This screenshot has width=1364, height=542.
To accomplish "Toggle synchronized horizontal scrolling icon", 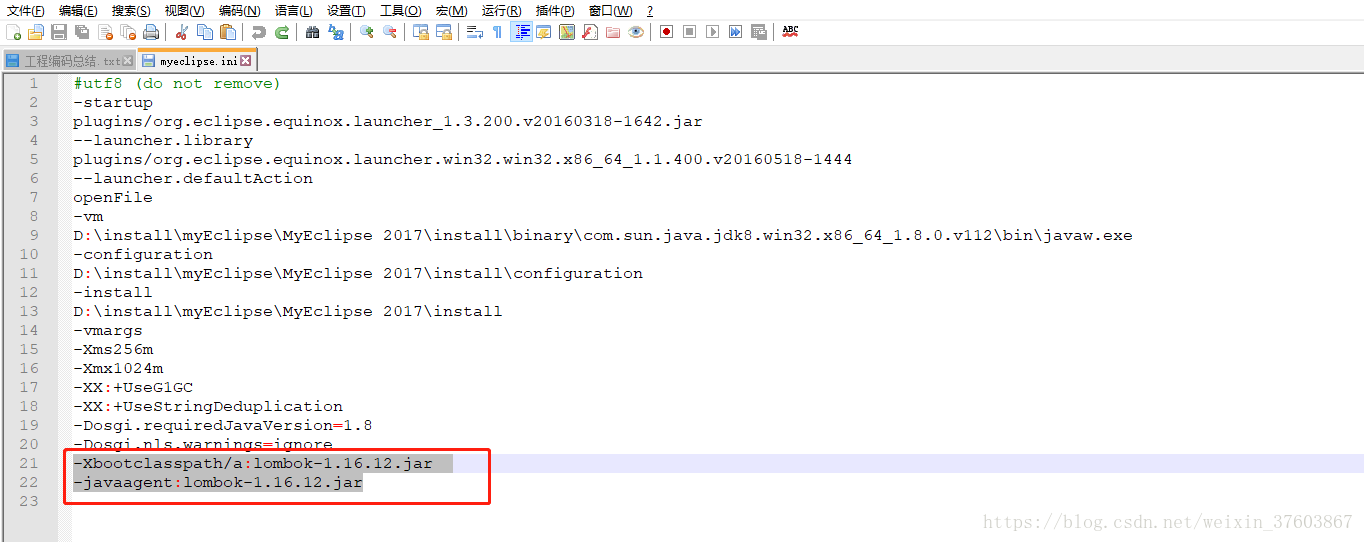I will point(443,32).
